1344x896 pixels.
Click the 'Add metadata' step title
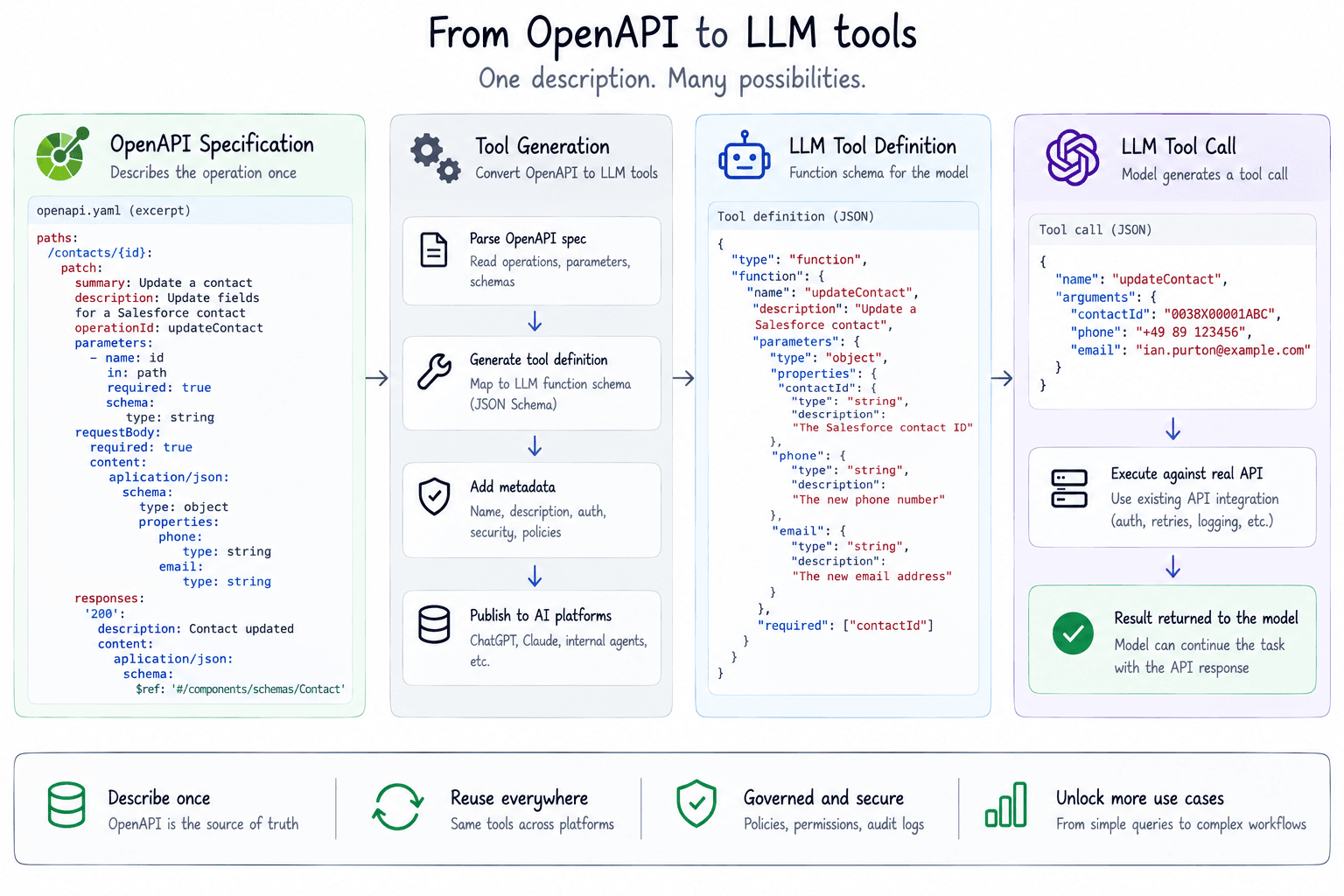pyautogui.click(x=512, y=486)
